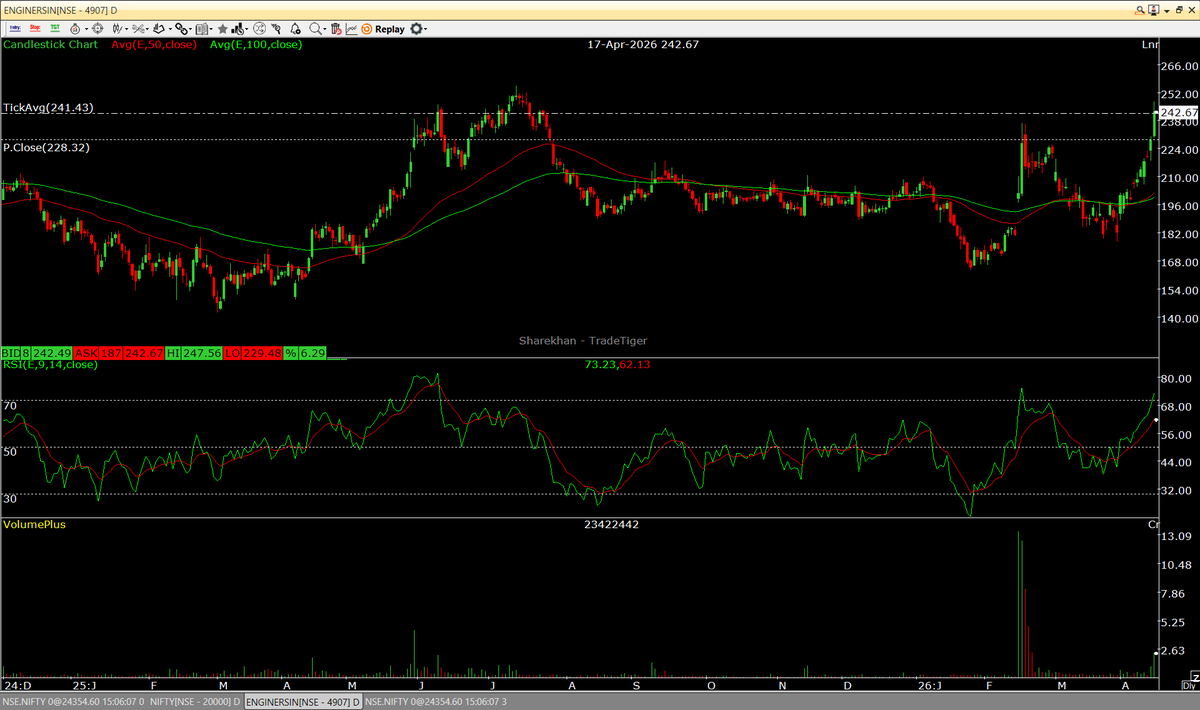Click the LO value 229.48 cell
Image resolution: width=1200 pixels, height=710 pixels.
click(261, 353)
